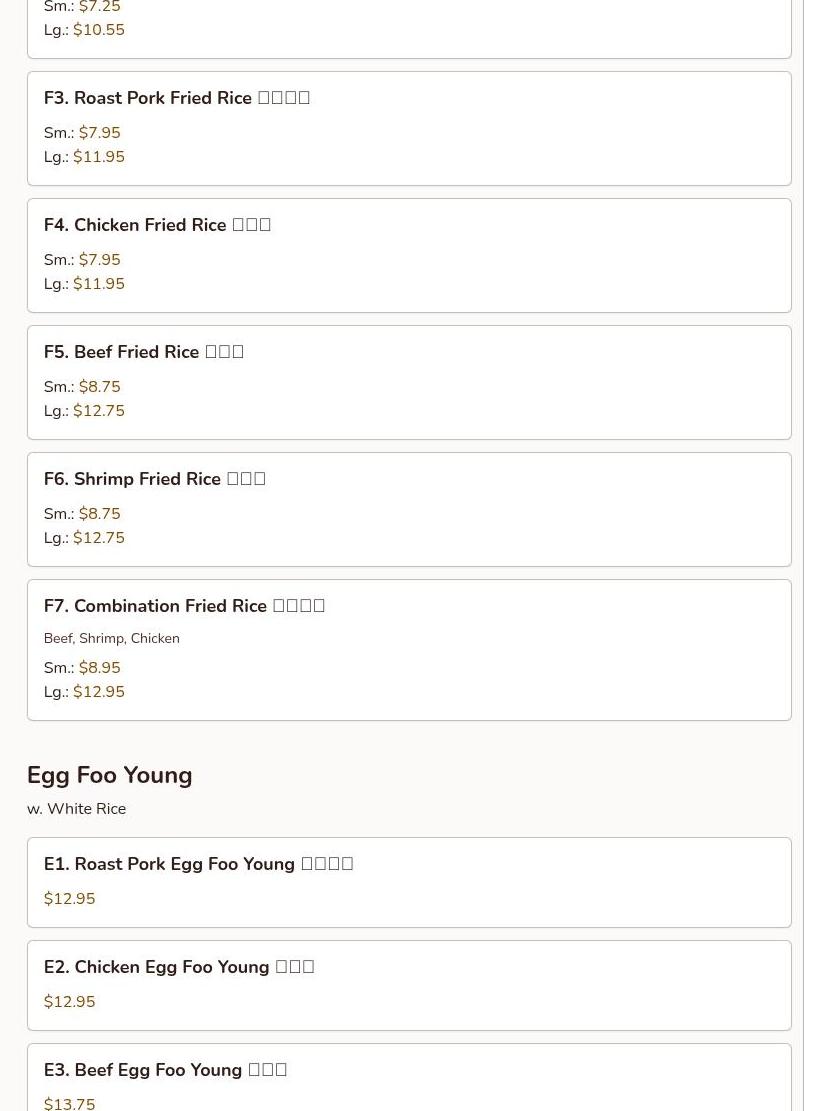Open the F3 Roast Pork Fried Rice item
824x1111 pixels.
tap(177, 98)
